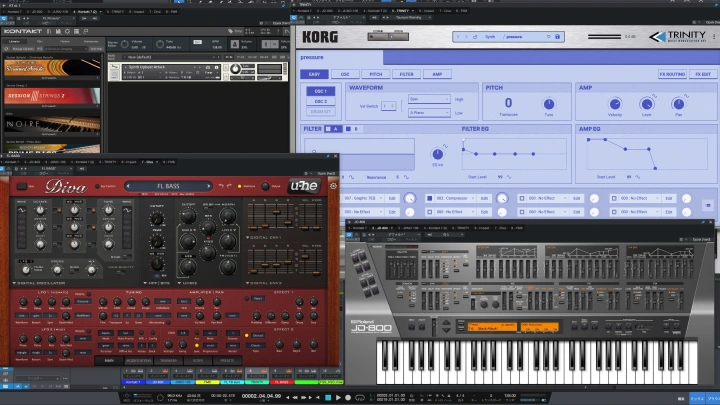Switch to Korg FILTER tab

(406, 74)
